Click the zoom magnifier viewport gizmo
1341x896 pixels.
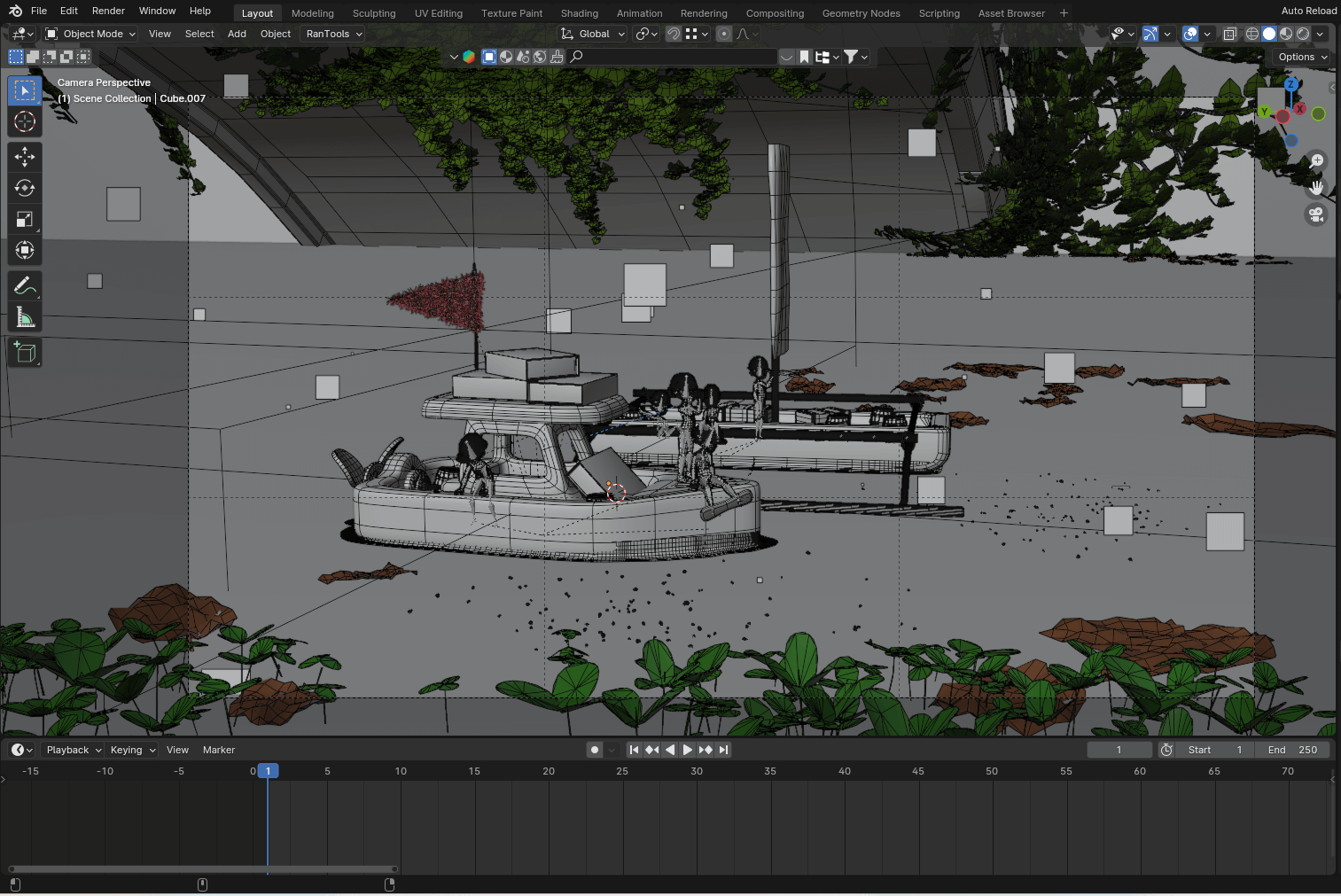(x=1316, y=160)
